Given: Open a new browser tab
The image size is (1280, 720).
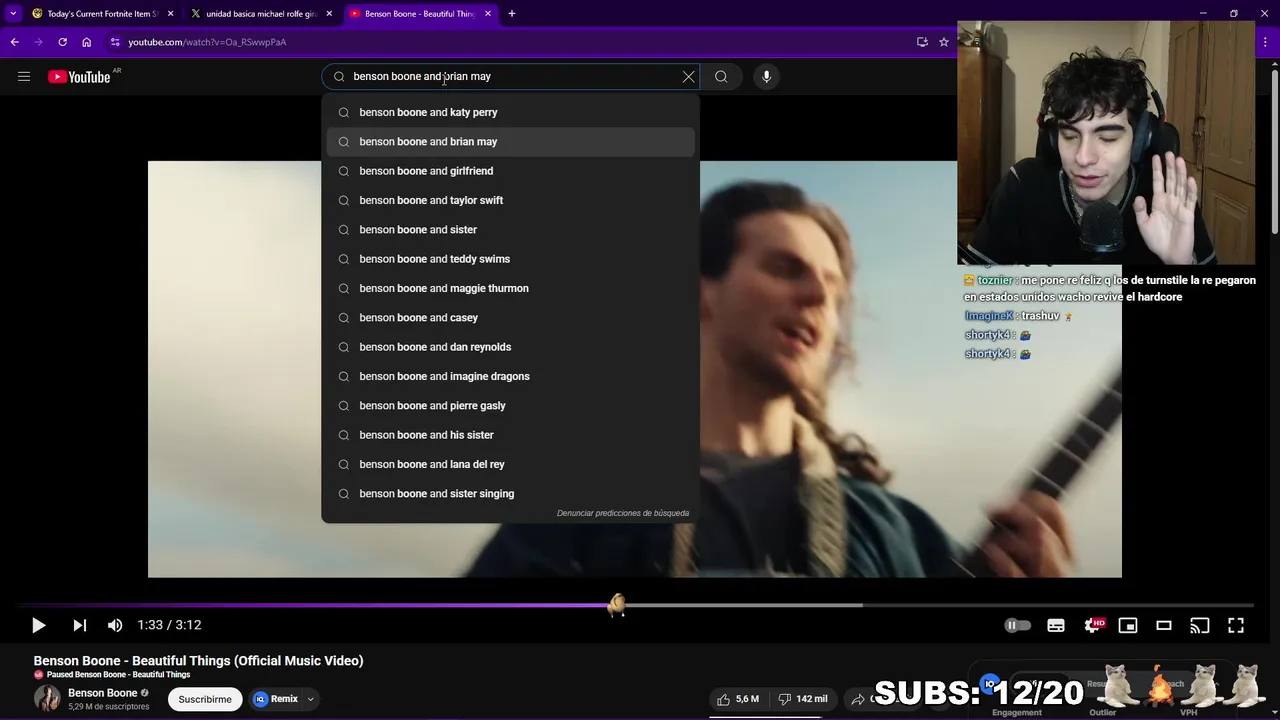Looking at the screenshot, I should [511, 14].
